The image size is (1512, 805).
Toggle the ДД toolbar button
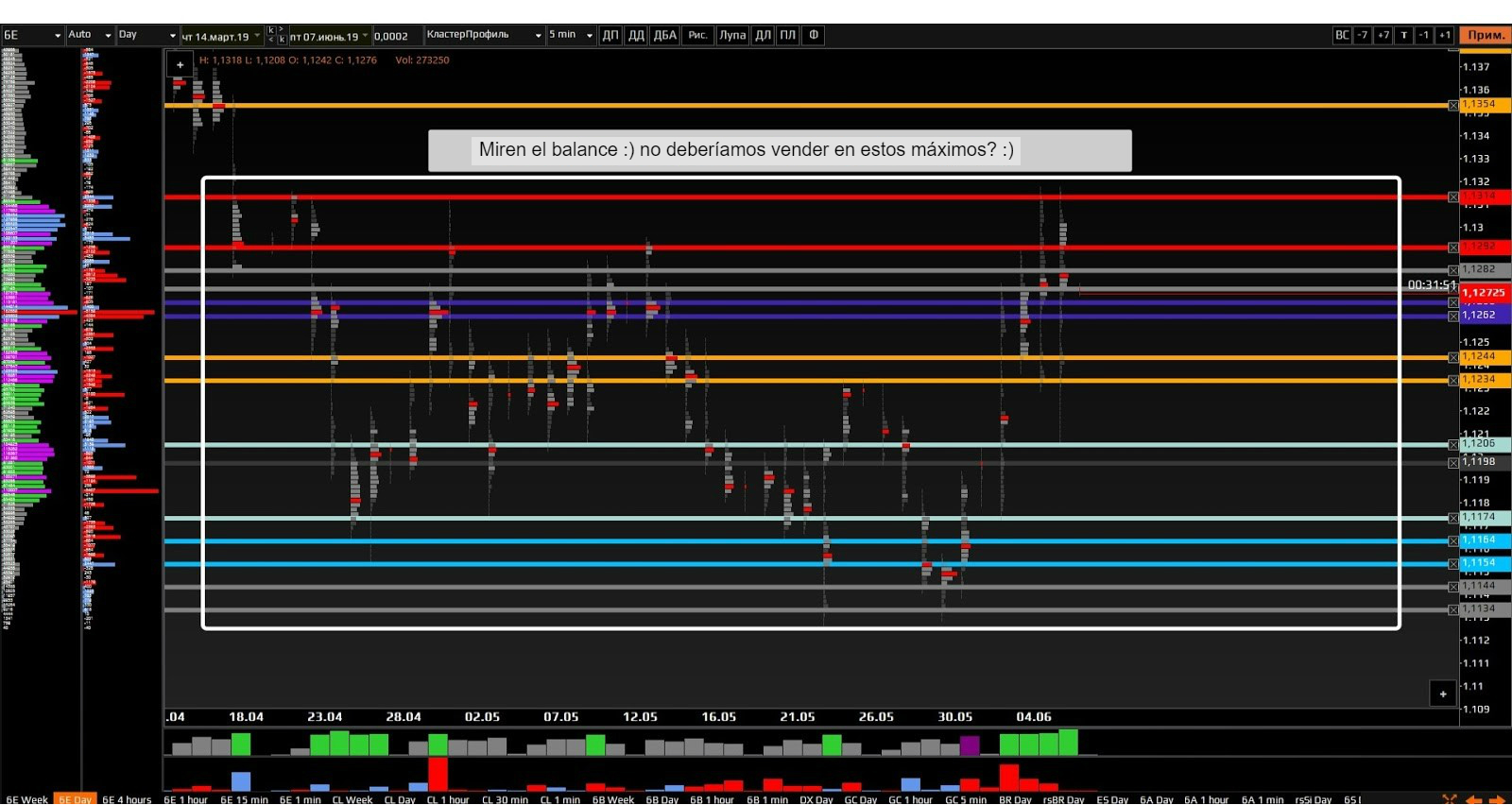click(636, 35)
